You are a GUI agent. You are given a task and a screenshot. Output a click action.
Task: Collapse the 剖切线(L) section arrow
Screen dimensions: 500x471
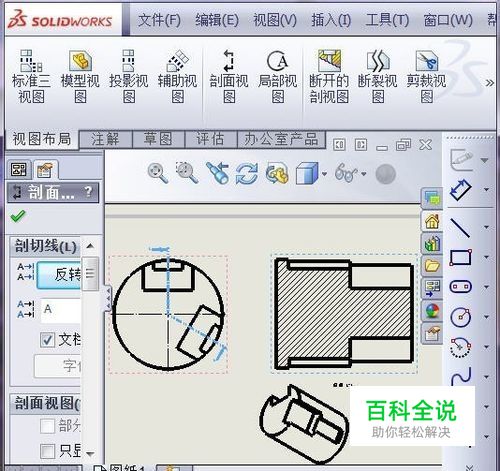point(90,246)
